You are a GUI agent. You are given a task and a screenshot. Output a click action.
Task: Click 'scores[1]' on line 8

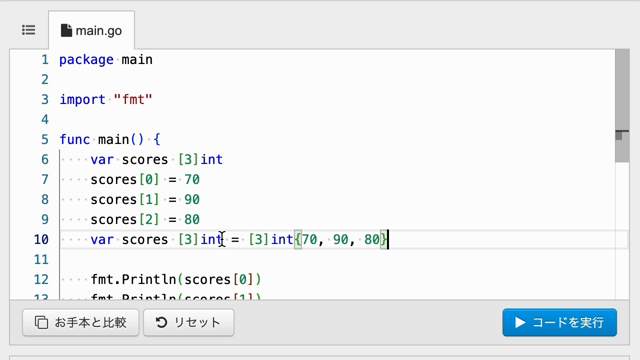point(125,200)
